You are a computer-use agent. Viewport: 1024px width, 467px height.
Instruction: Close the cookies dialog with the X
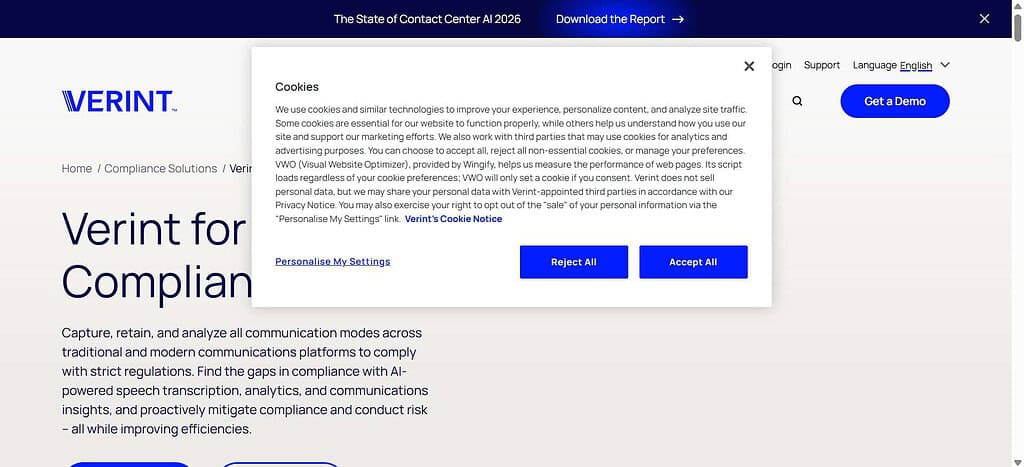coord(749,66)
